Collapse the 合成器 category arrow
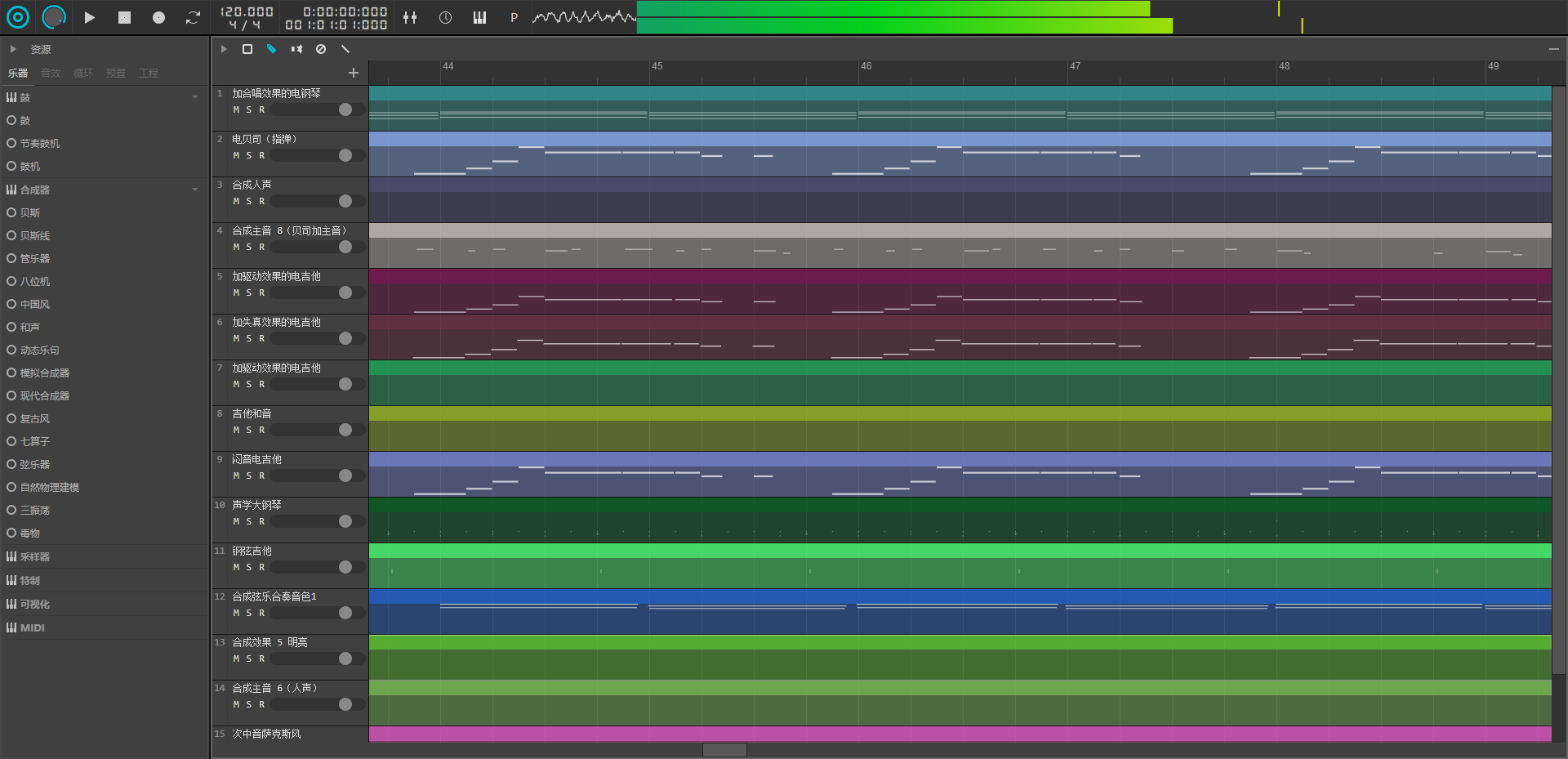 [195, 190]
